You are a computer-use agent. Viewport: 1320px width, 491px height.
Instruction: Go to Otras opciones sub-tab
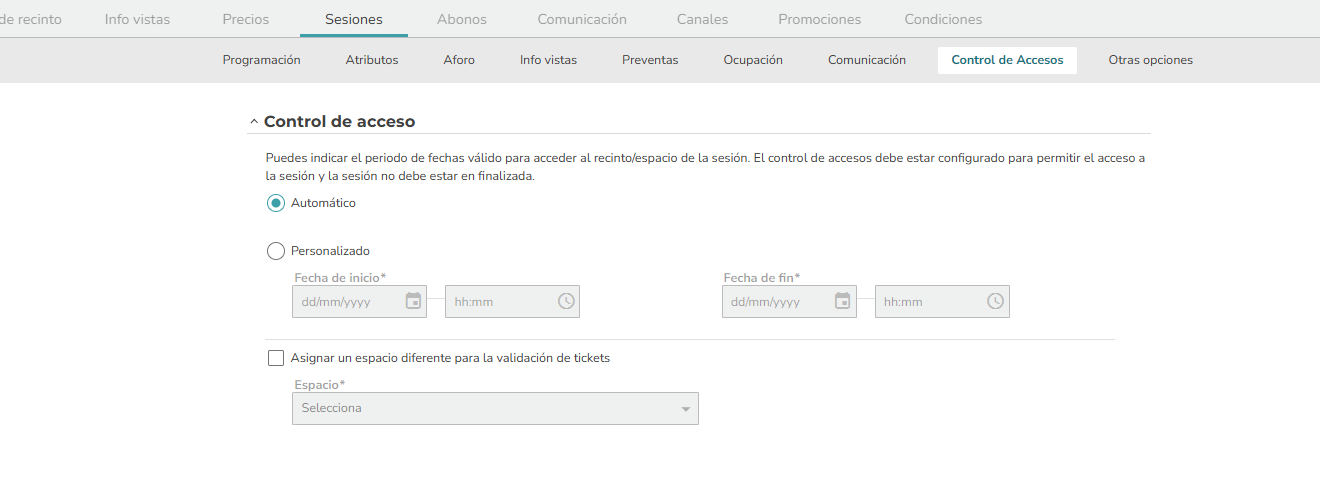1150,60
